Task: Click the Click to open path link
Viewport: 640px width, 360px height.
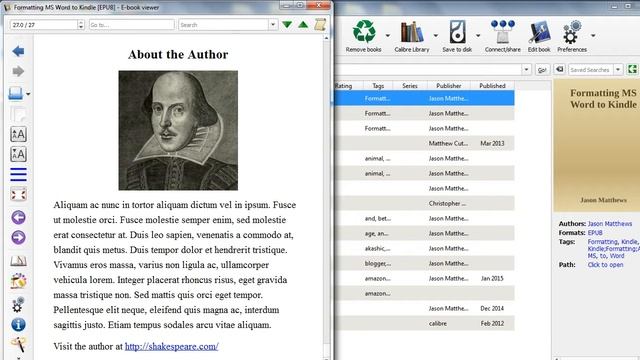Action: tap(605, 264)
